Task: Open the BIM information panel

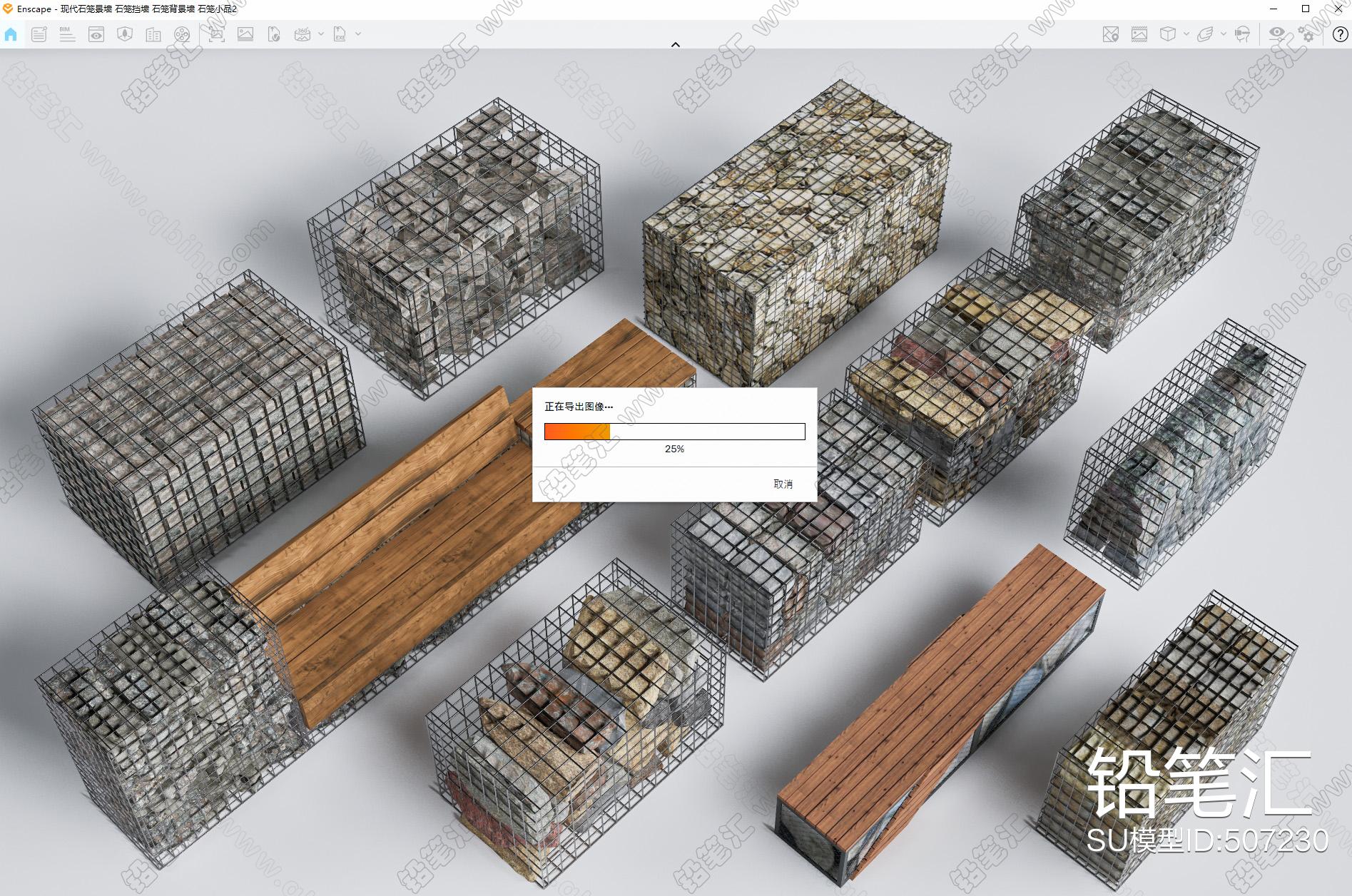Action: (x=67, y=34)
